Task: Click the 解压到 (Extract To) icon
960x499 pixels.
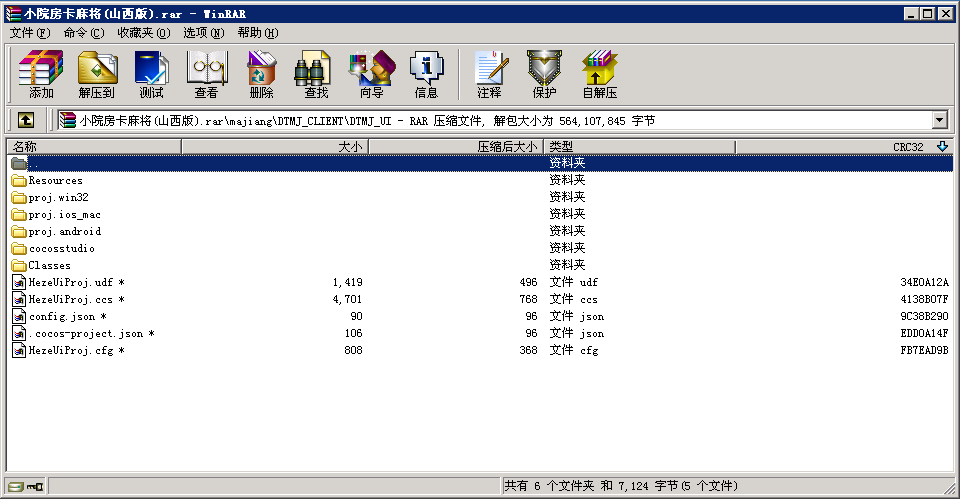Action: 96,74
